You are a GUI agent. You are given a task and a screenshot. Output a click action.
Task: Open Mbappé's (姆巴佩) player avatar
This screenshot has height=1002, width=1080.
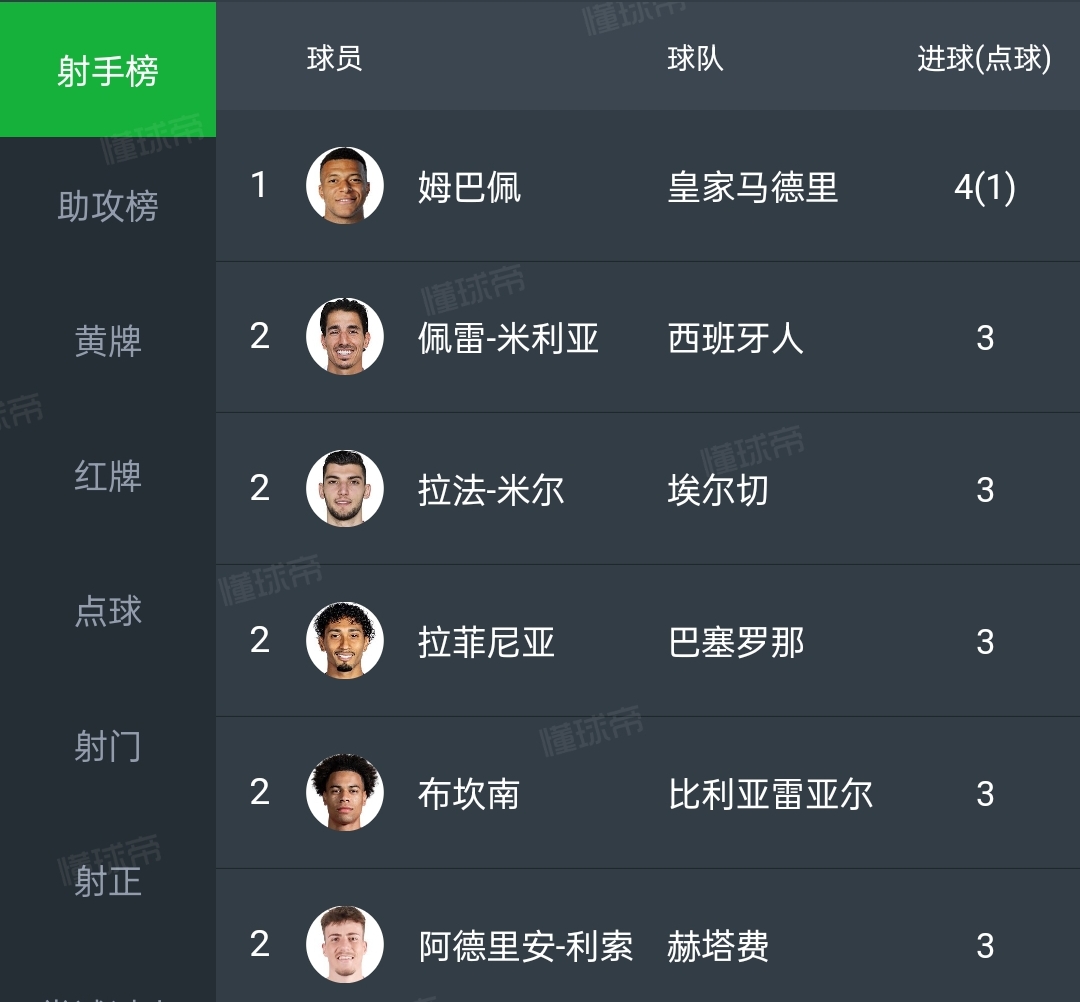pyautogui.click(x=345, y=186)
